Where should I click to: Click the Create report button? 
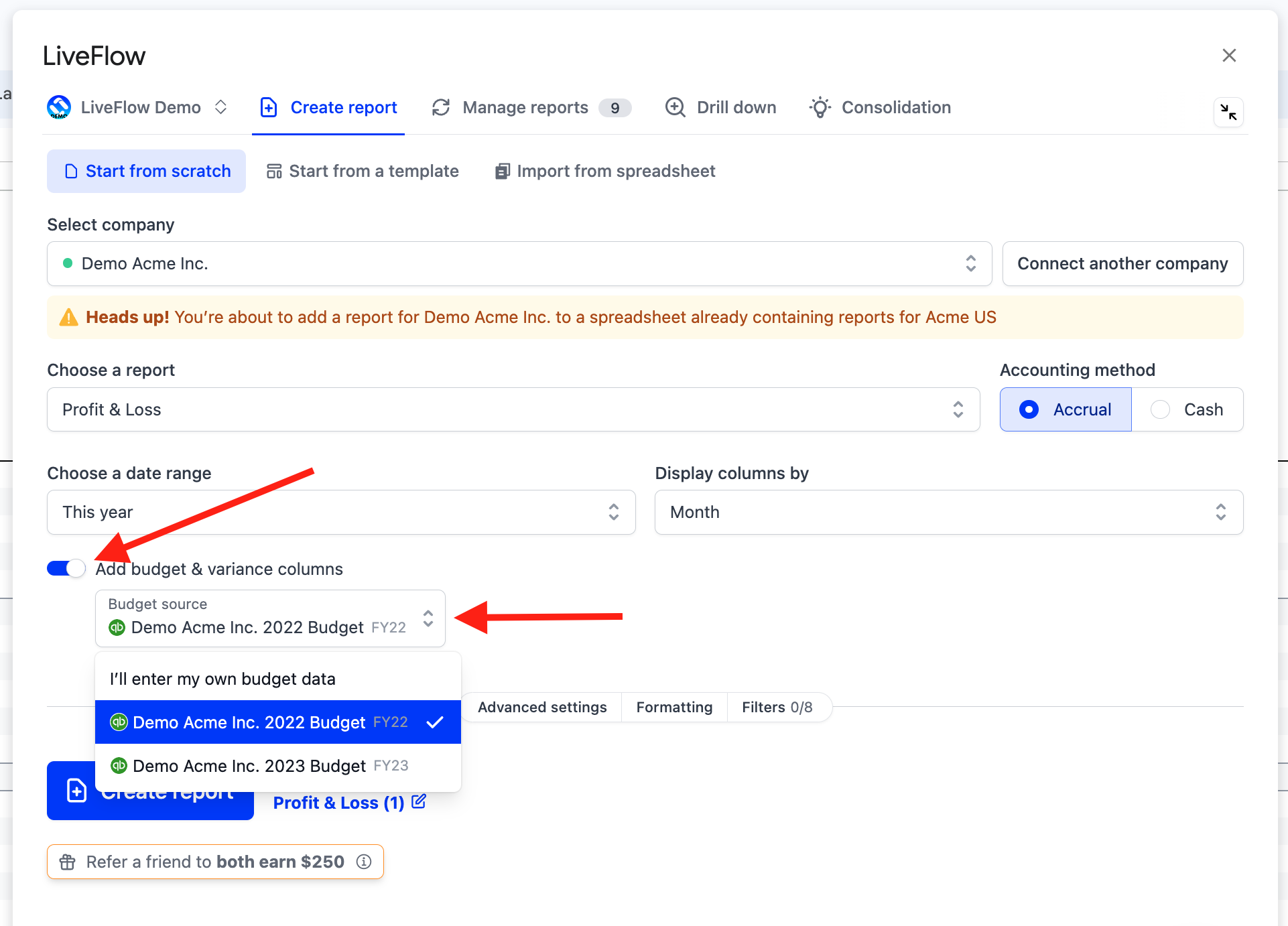pyautogui.click(x=150, y=791)
